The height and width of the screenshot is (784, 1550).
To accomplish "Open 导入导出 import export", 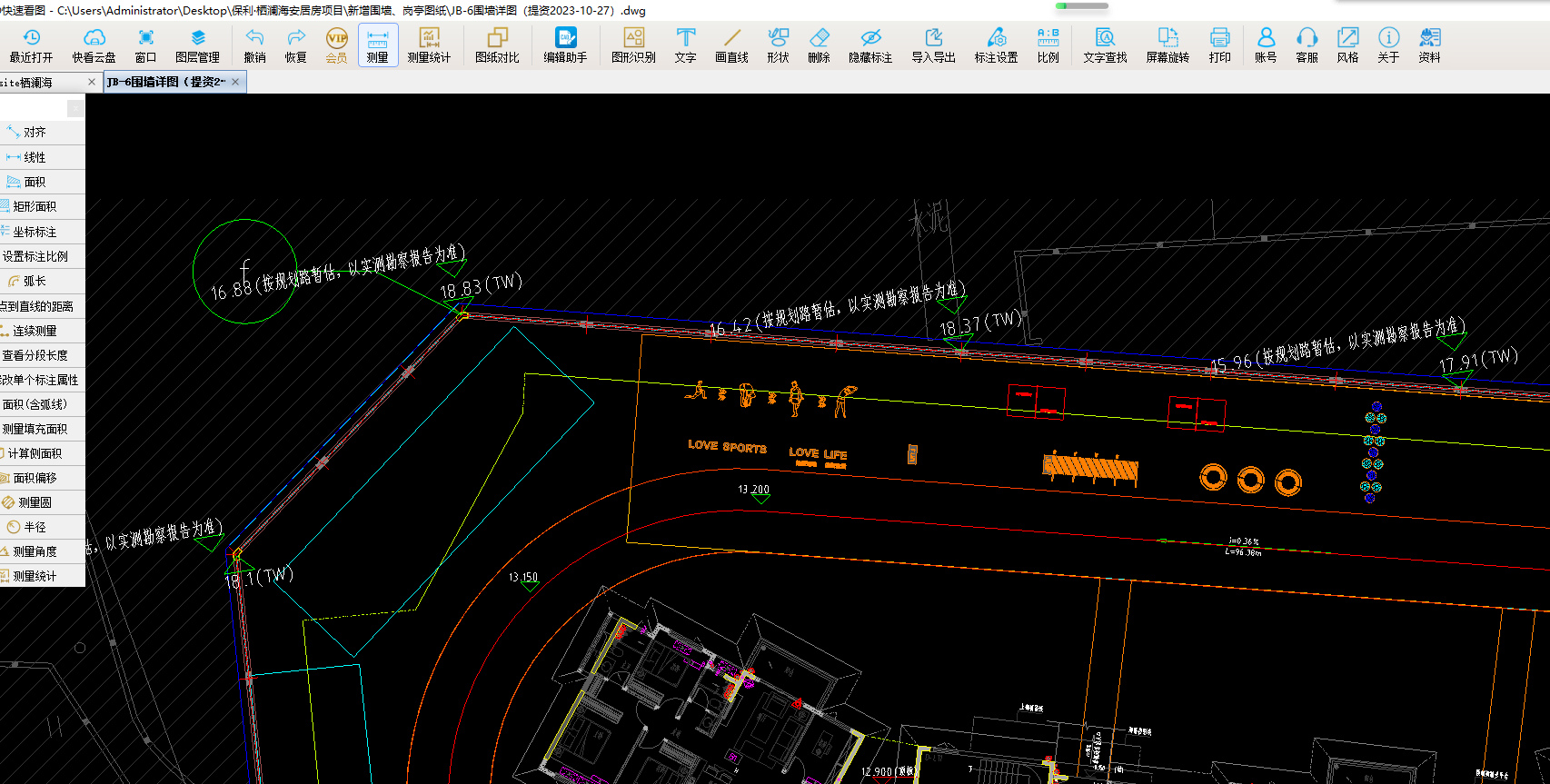I will coord(933,45).
